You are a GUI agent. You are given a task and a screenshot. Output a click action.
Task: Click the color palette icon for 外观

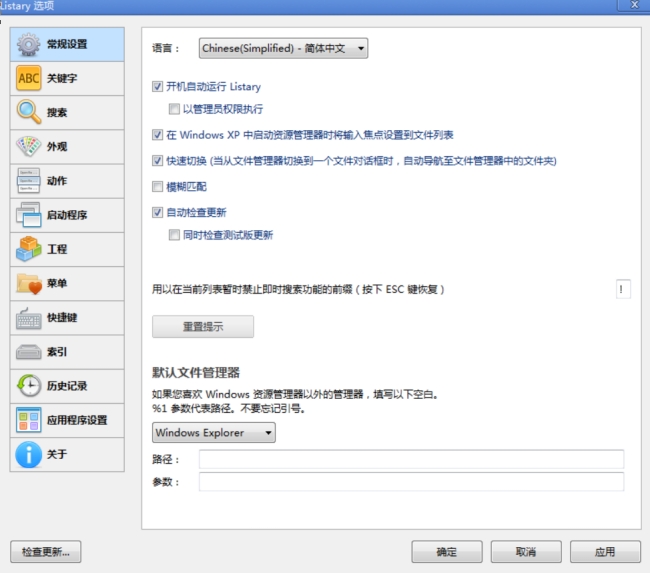28,146
